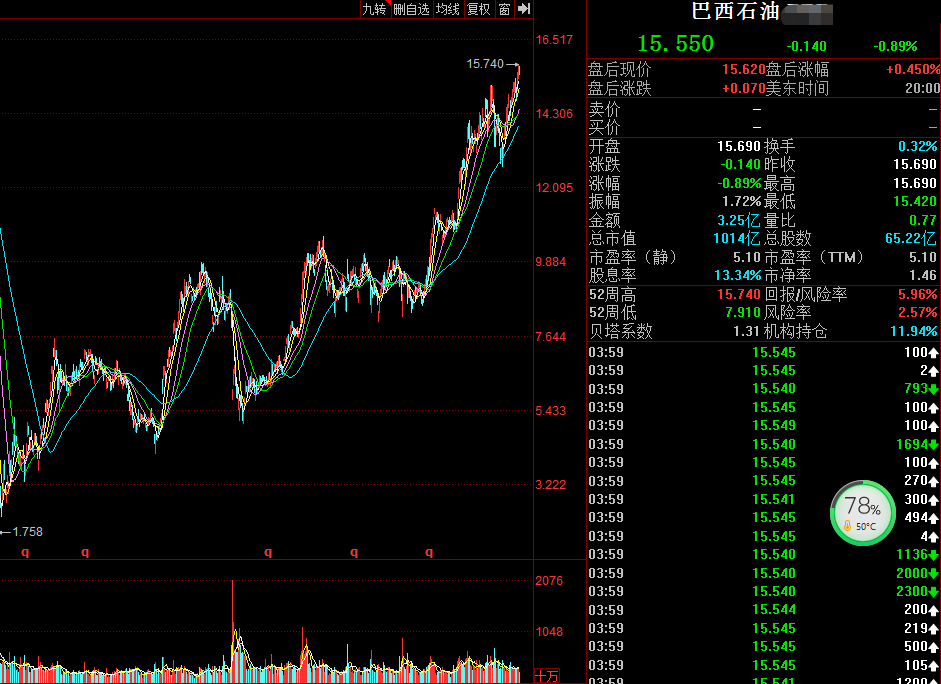Click the 十万 volume unit label
This screenshot has width=941, height=684.
point(547,676)
